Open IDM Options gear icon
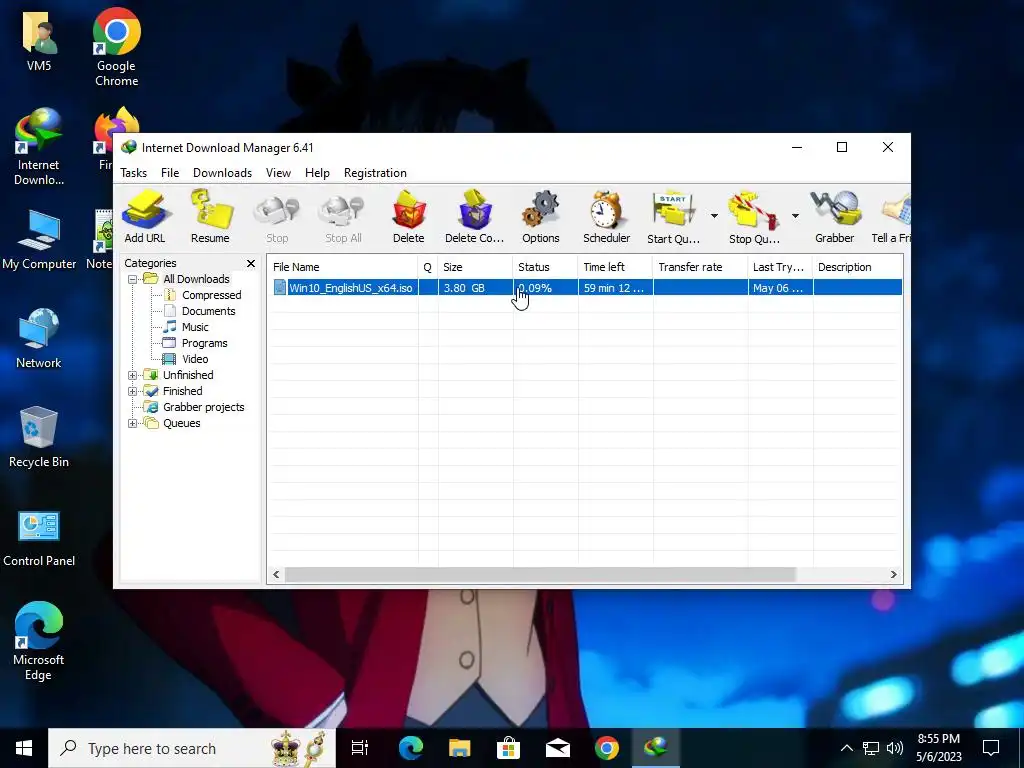1024x768 pixels. 541,217
